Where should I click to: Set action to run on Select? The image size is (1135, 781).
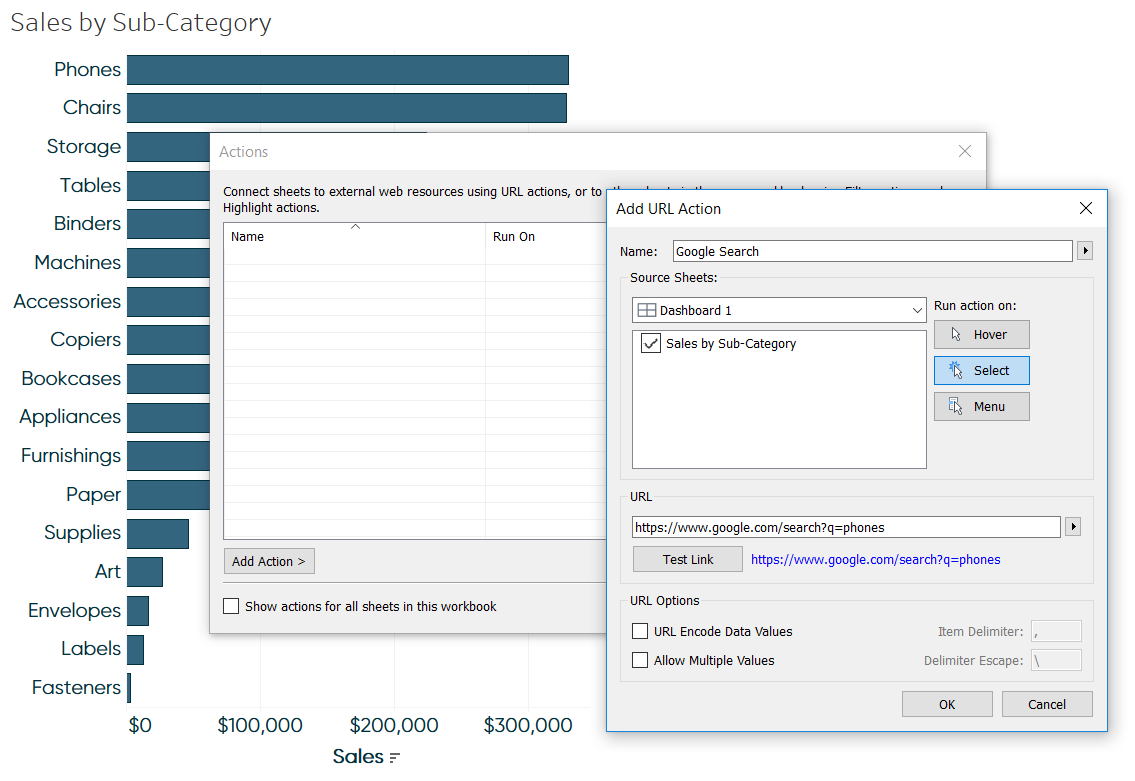tap(981, 370)
